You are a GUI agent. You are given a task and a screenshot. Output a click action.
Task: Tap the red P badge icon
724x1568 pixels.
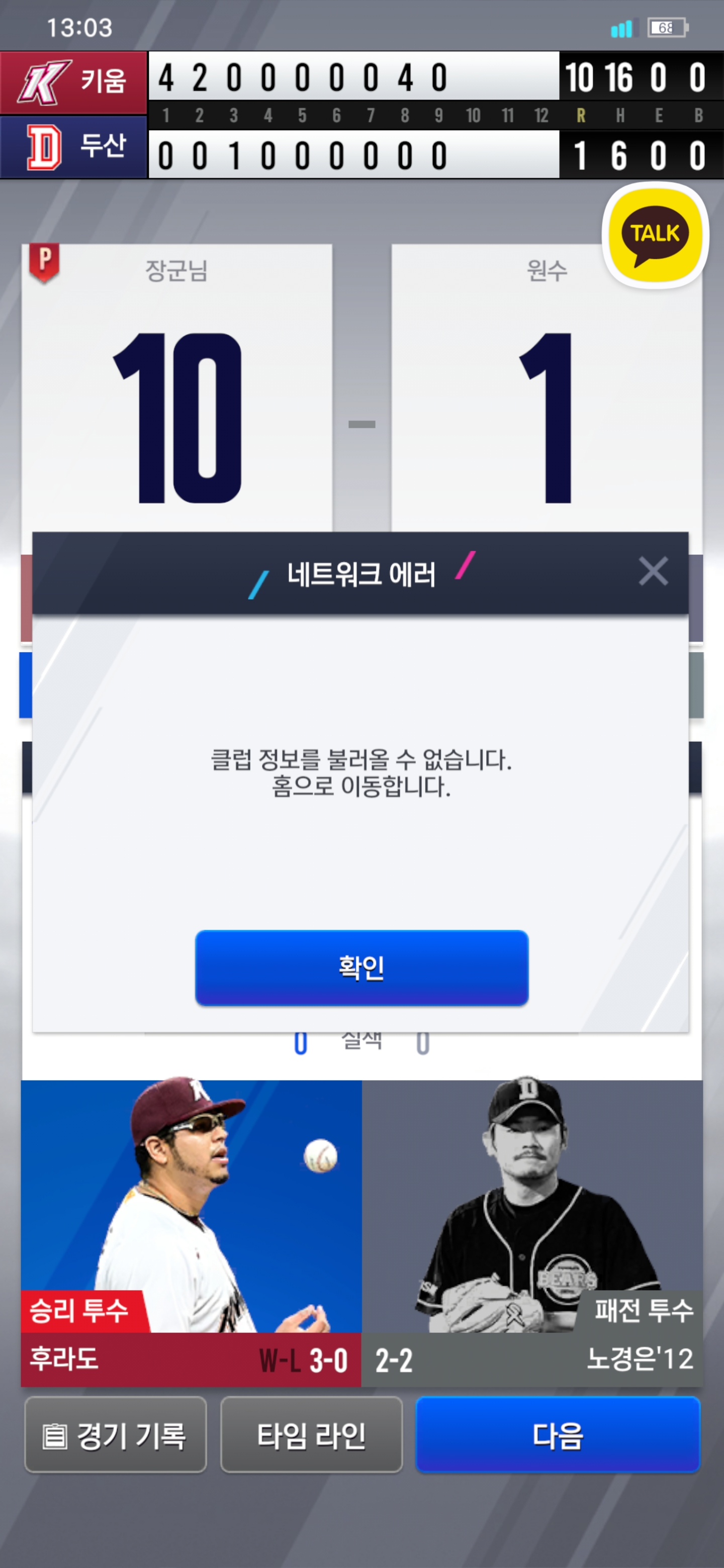pyautogui.click(x=44, y=262)
